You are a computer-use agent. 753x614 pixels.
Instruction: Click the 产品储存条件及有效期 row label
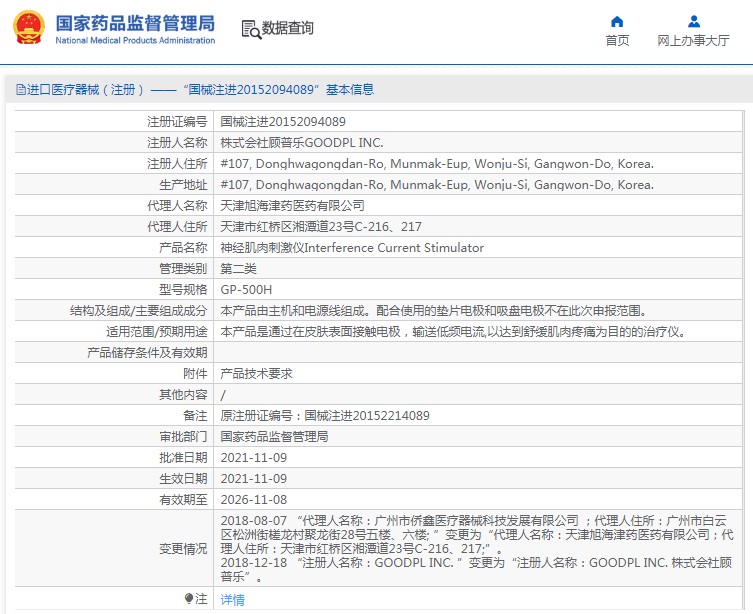pyautogui.click(x=147, y=353)
